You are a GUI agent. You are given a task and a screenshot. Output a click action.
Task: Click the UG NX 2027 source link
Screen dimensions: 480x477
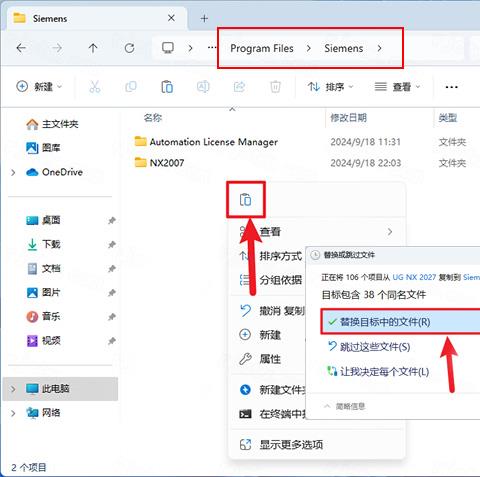pos(414,277)
